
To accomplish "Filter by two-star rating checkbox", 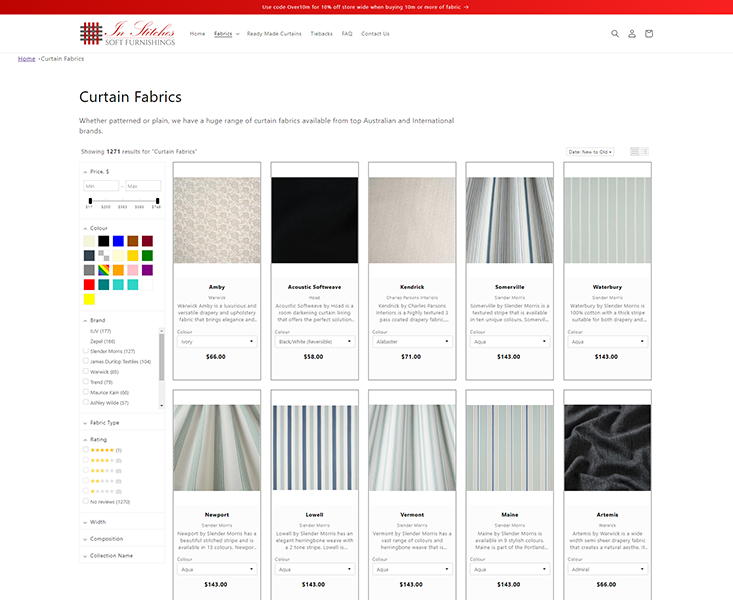I will point(86,480).
